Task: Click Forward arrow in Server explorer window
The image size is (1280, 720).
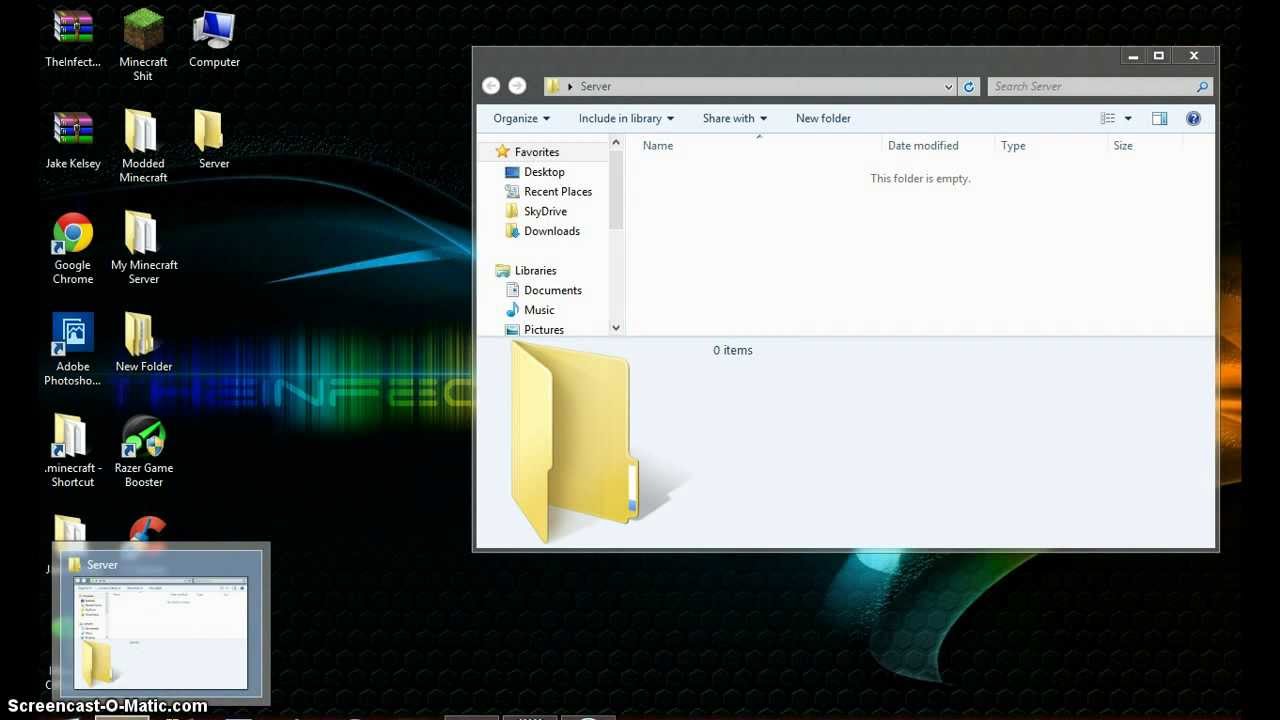Action: tap(517, 86)
